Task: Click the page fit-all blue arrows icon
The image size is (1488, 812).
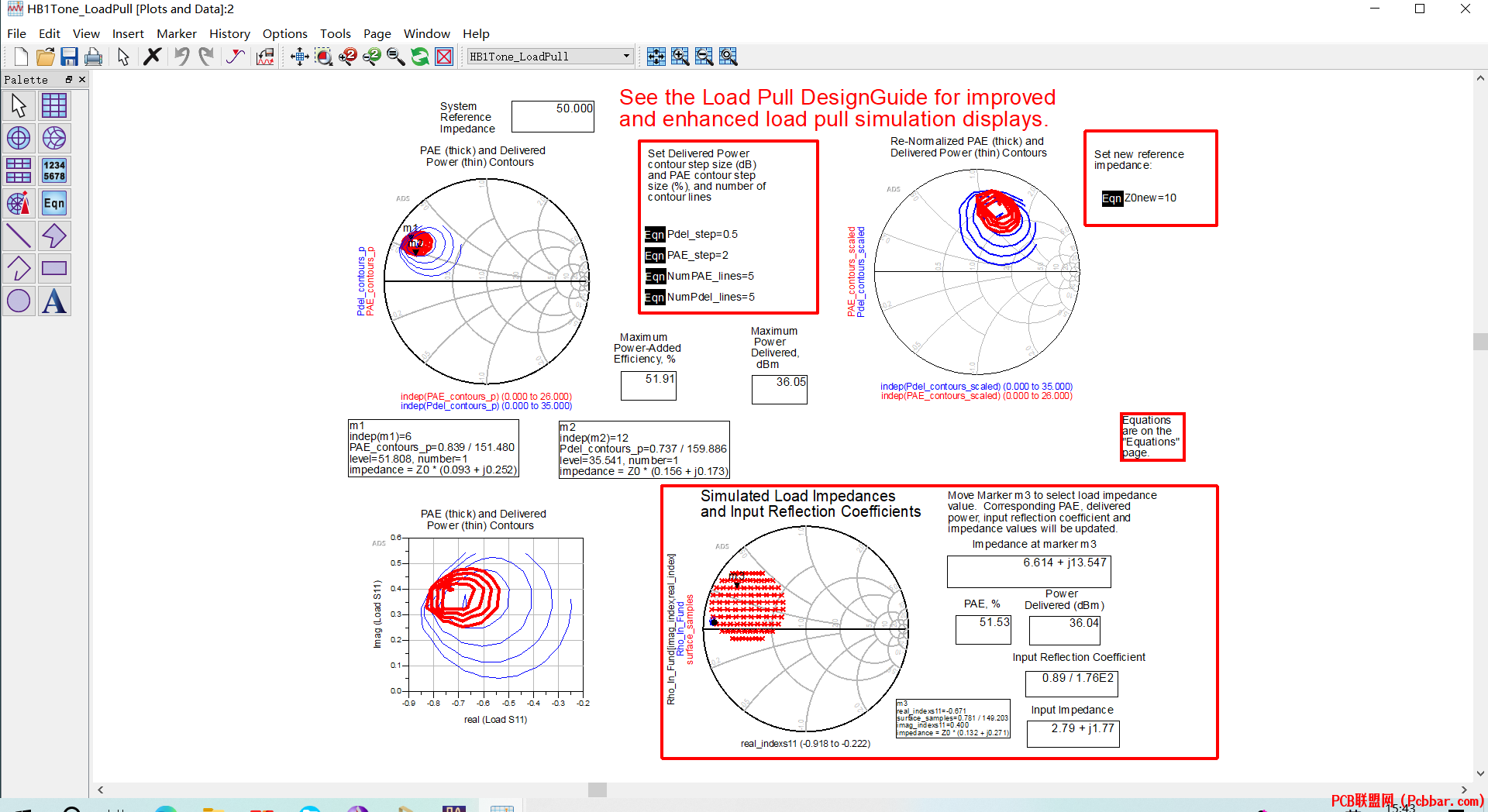Action: [656, 57]
